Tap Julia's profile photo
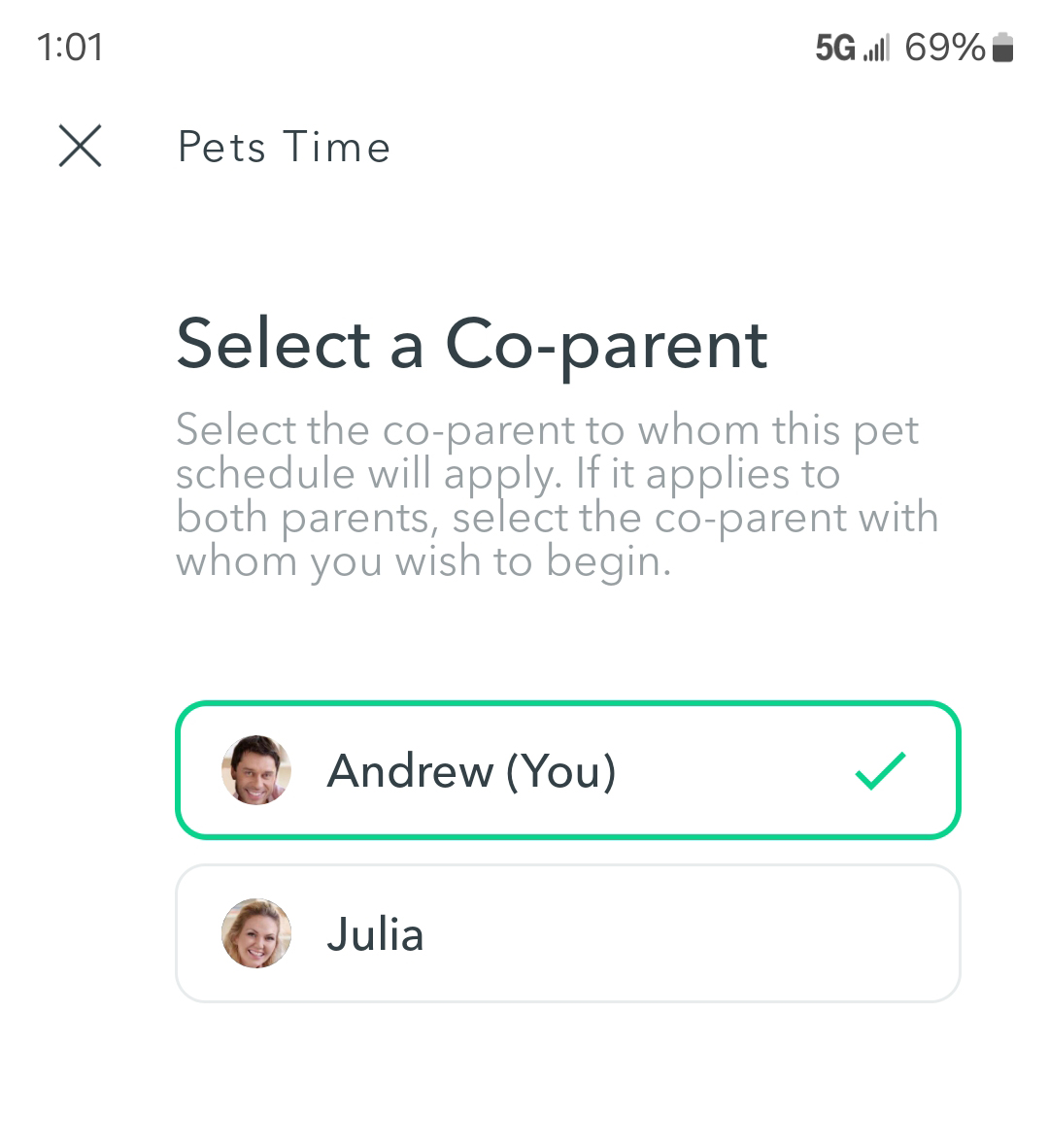This screenshot has height=1148, width=1049. coord(256,933)
